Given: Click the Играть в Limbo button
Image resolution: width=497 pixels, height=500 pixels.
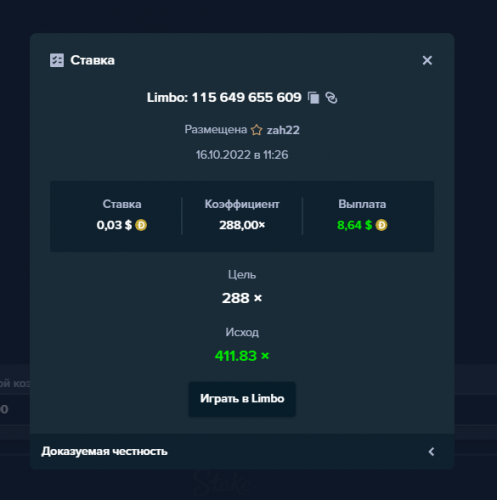Looking at the screenshot, I should pos(242,399).
